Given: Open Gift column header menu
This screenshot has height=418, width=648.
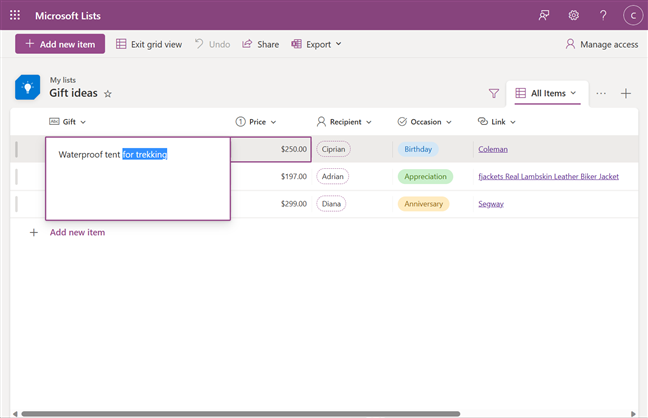Looking at the screenshot, I should [68, 122].
